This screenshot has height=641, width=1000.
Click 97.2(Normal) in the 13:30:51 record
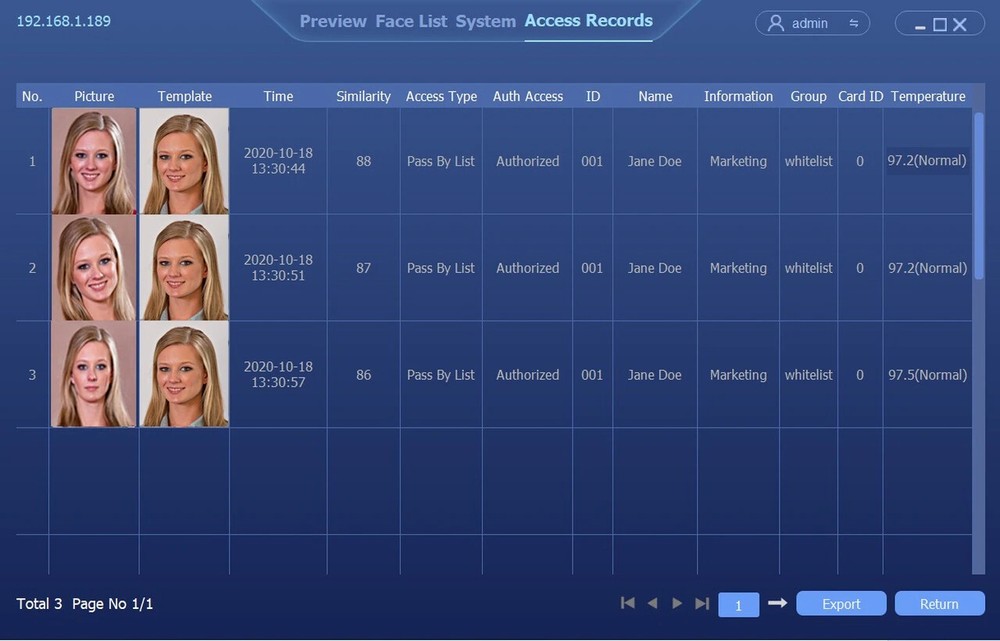point(928,268)
